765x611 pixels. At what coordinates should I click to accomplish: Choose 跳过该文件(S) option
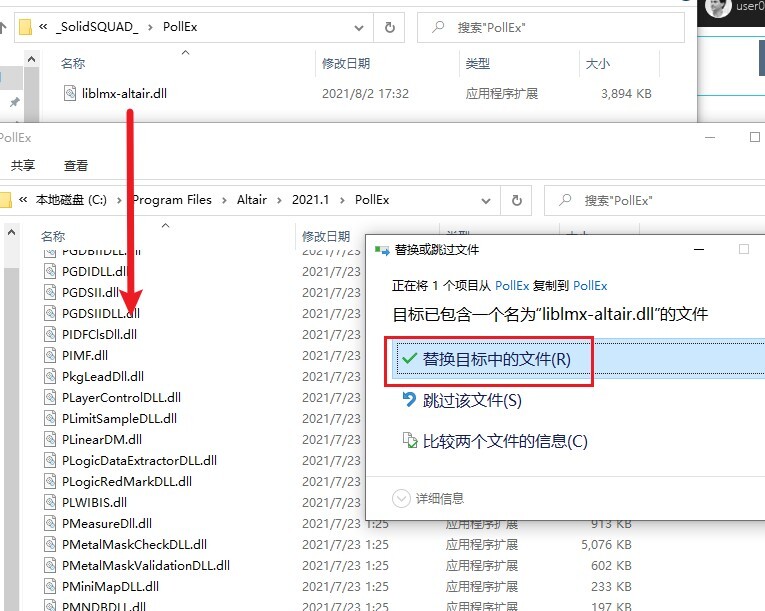click(x=472, y=400)
